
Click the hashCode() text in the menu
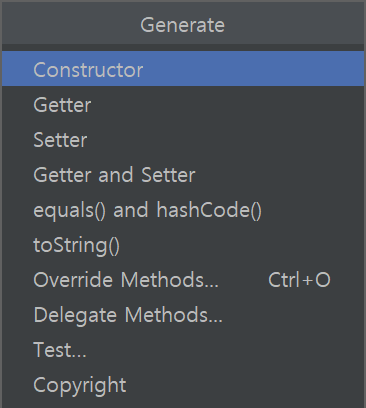point(209,210)
